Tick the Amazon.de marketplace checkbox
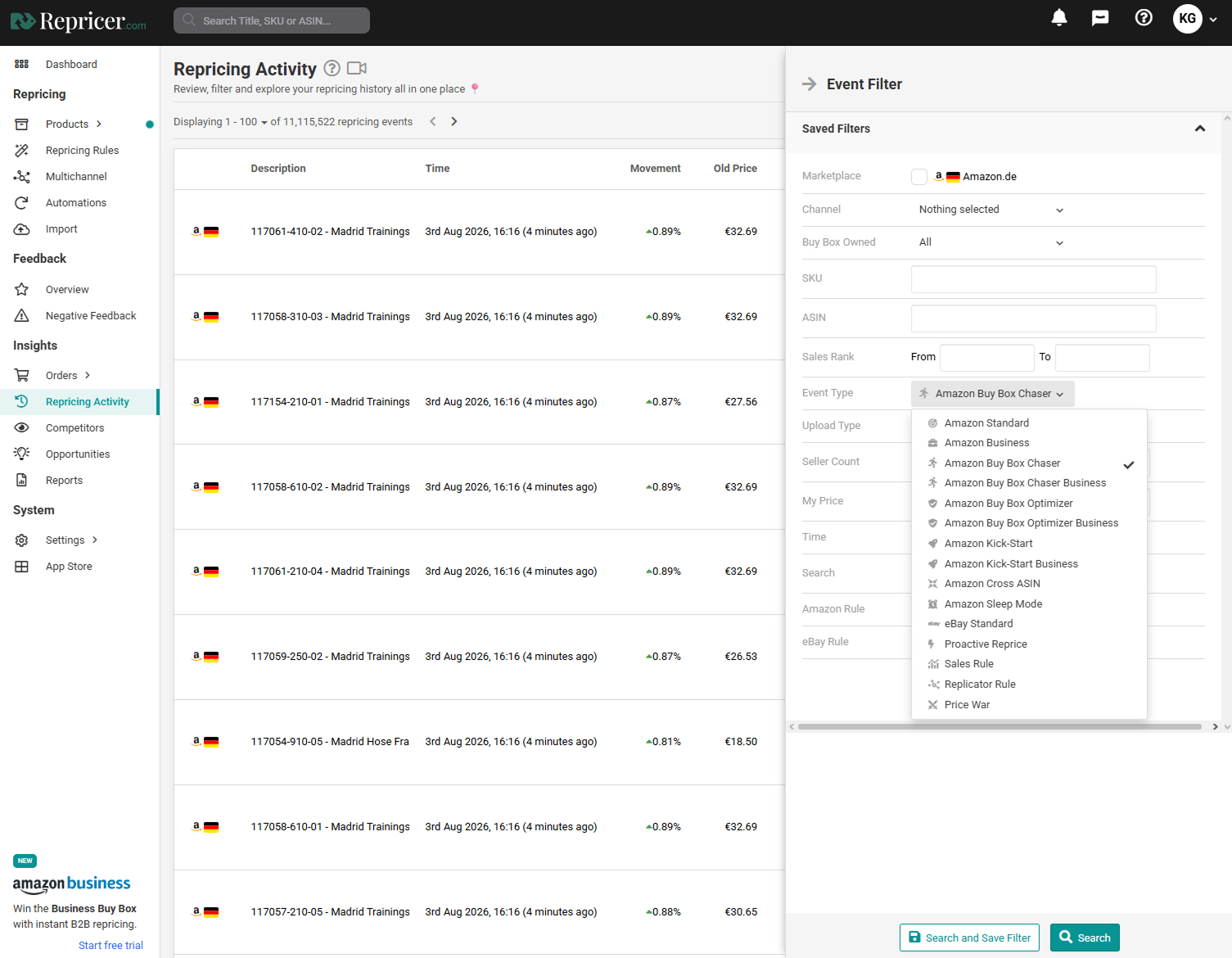 pyautogui.click(x=919, y=177)
